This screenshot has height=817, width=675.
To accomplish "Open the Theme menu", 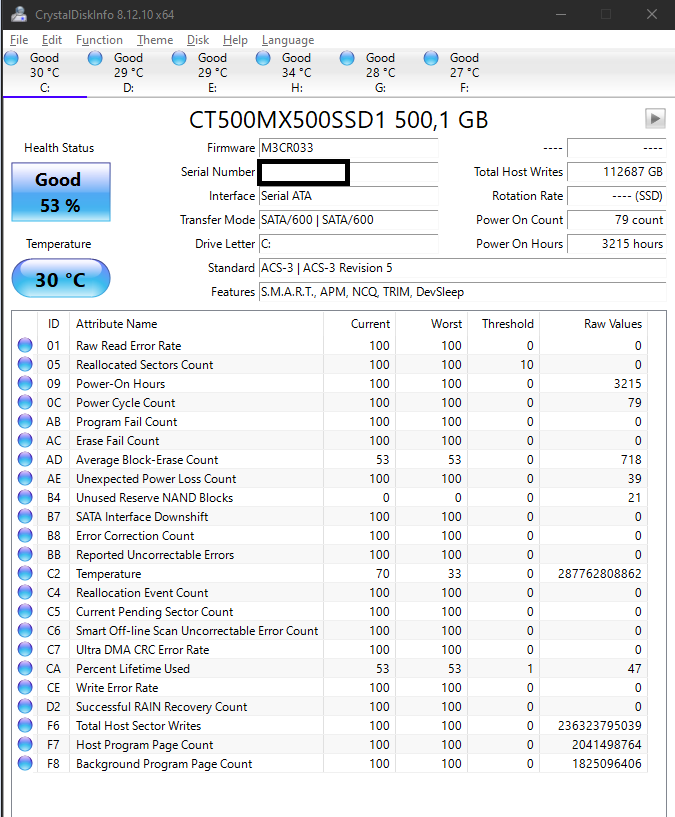I will tap(155, 40).
